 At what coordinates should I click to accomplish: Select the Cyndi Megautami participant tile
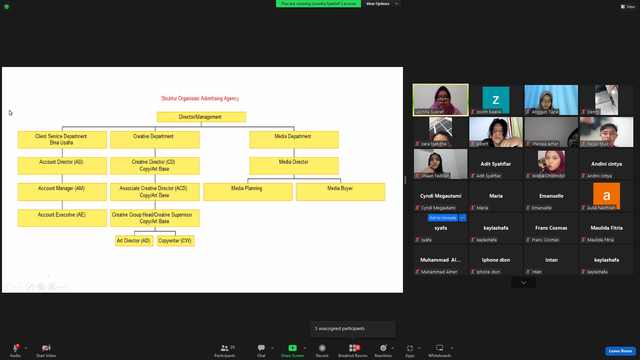[x=440, y=196]
